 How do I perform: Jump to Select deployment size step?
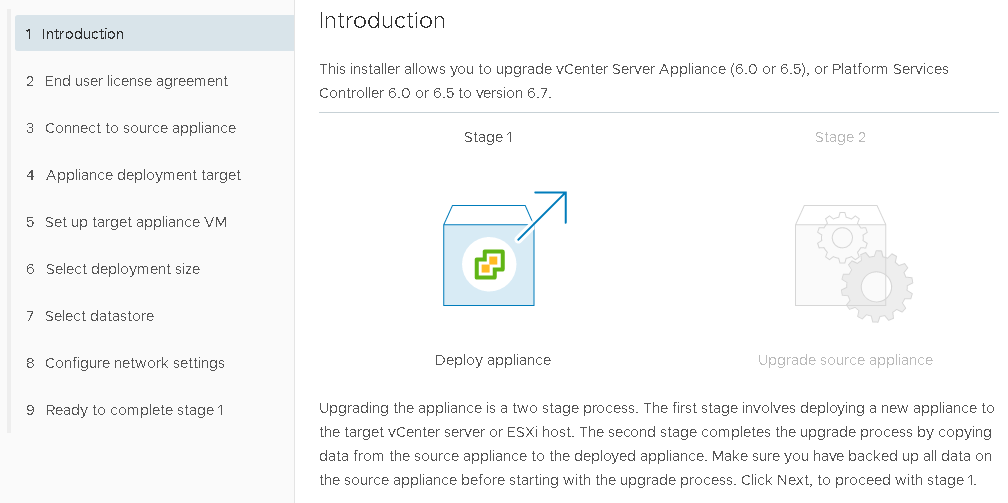(122, 269)
